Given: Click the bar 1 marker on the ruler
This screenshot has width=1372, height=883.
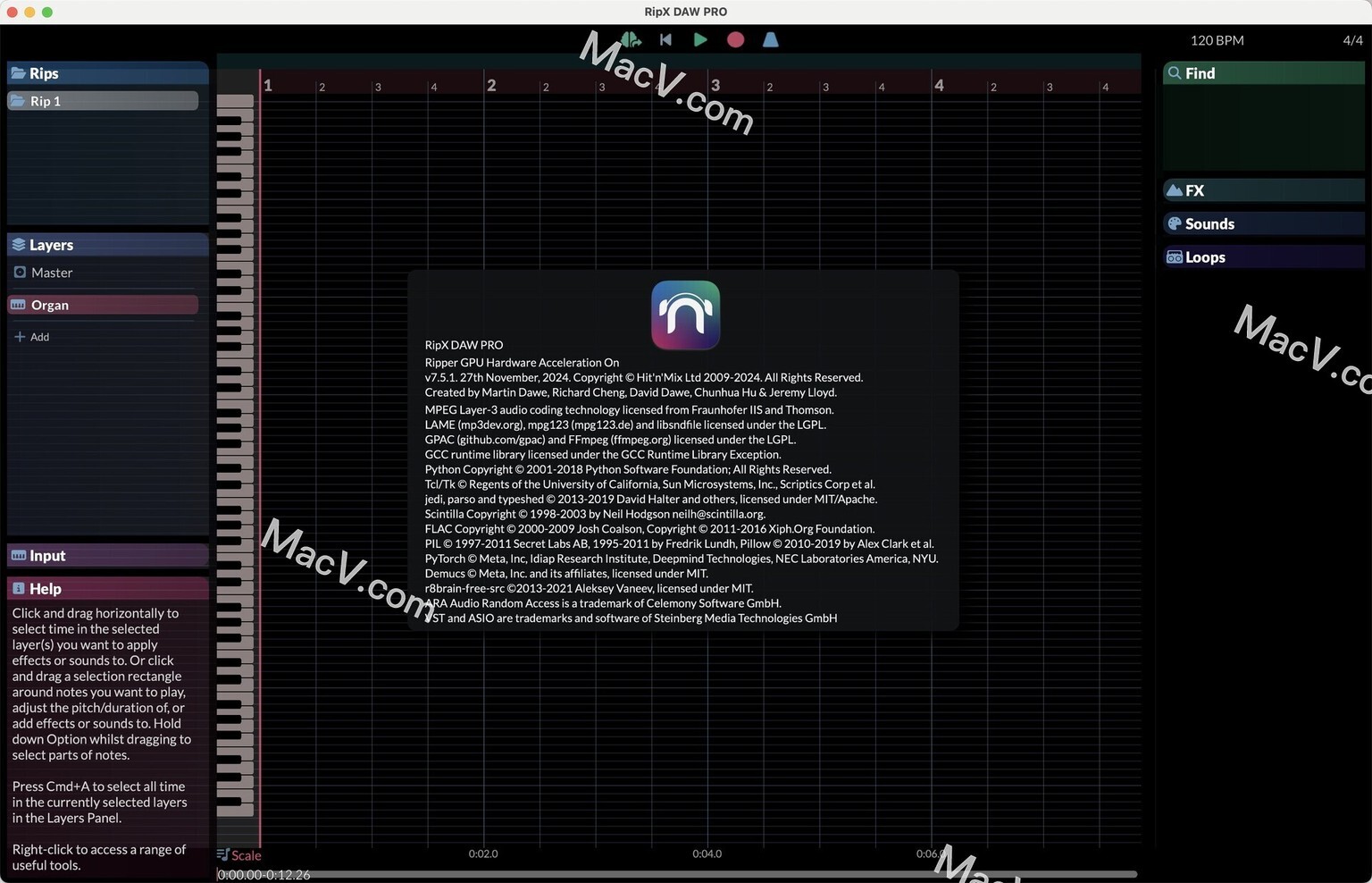Looking at the screenshot, I should [x=268, y=86].
